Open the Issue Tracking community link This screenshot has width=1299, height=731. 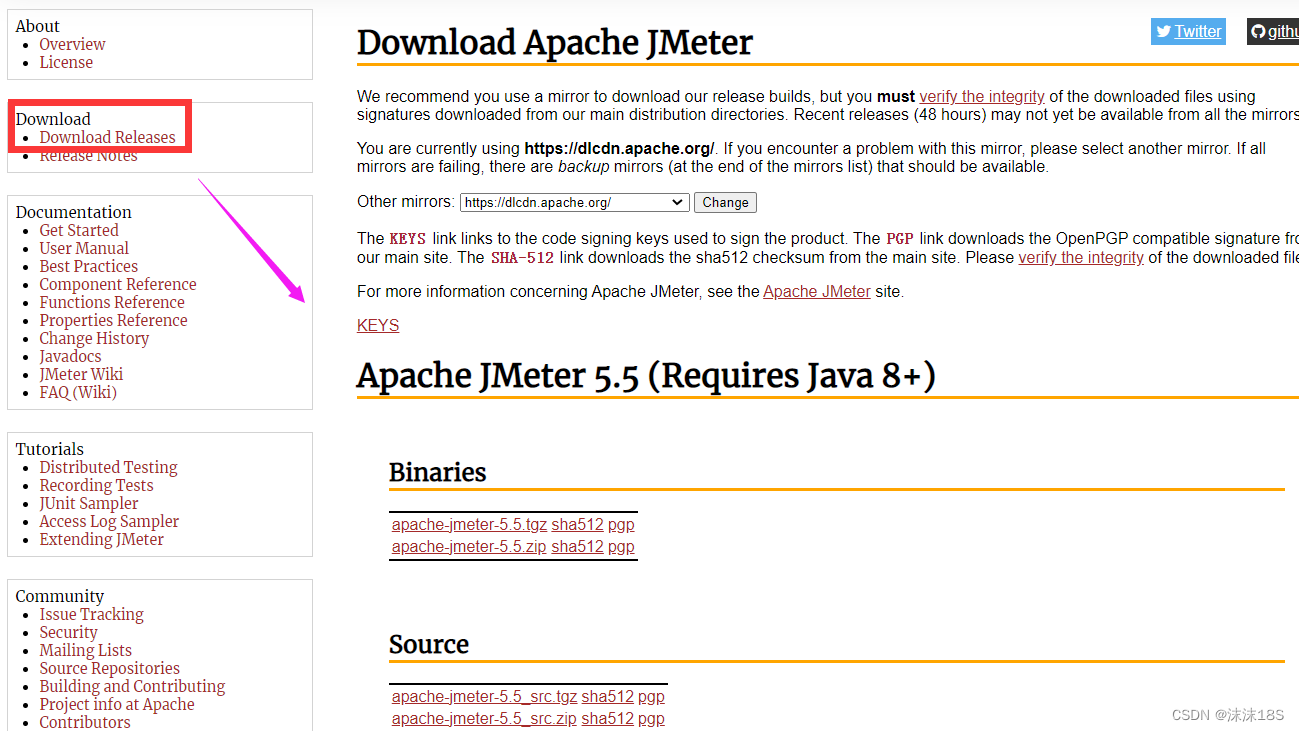point(91,615)
